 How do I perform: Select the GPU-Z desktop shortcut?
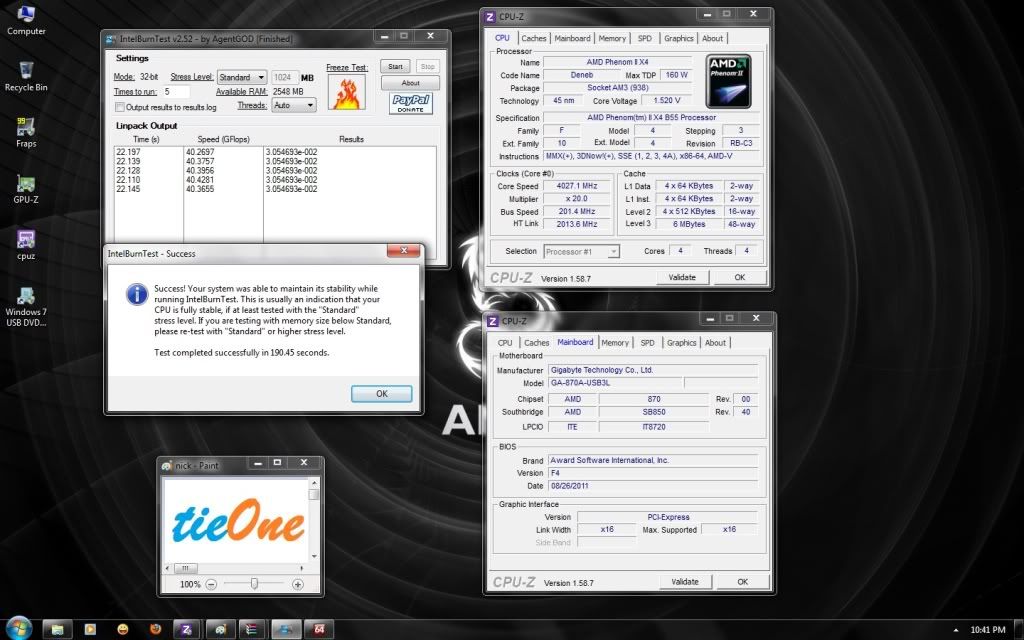tap(26, 189)
